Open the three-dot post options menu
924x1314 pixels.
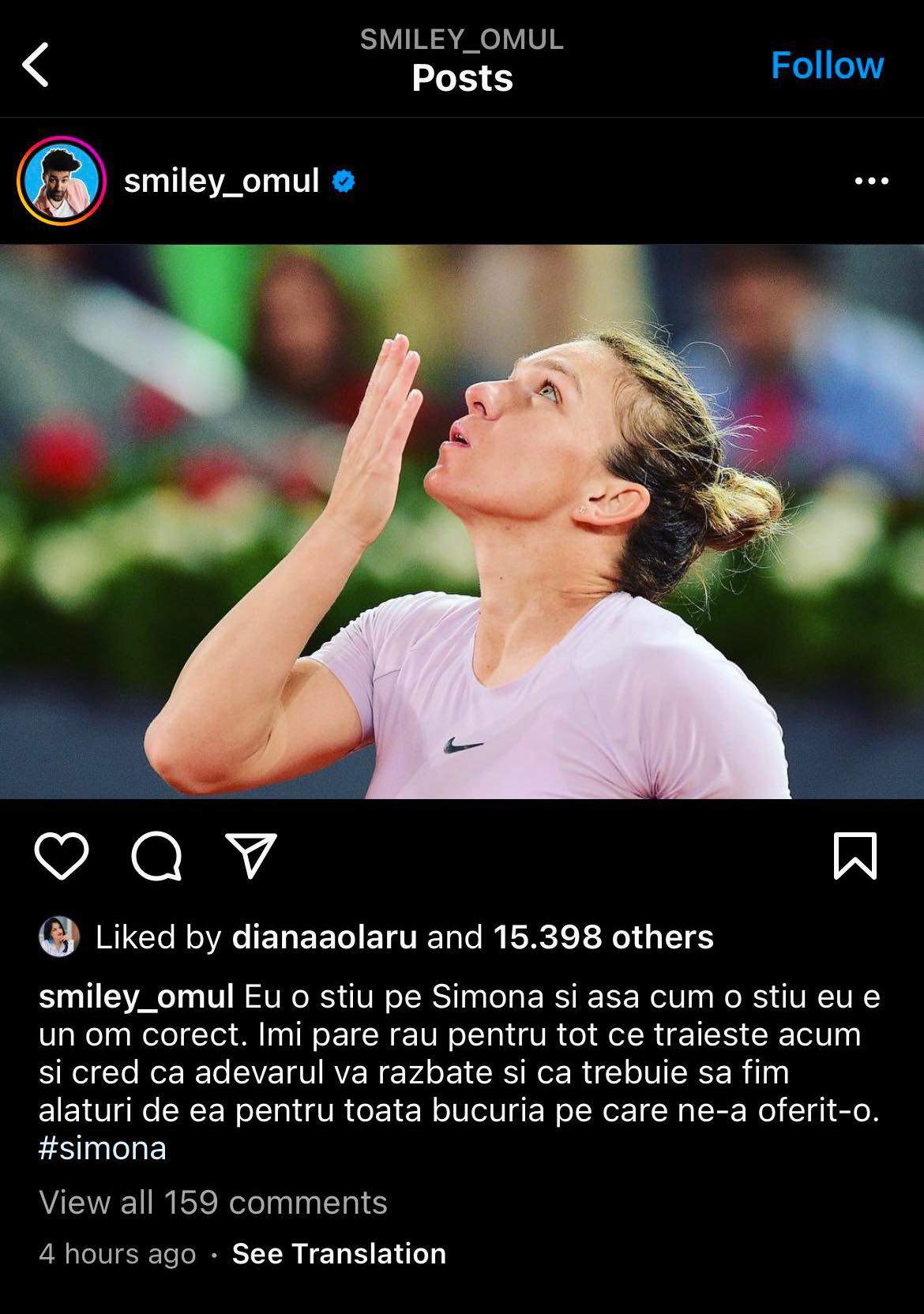point(872,181)
